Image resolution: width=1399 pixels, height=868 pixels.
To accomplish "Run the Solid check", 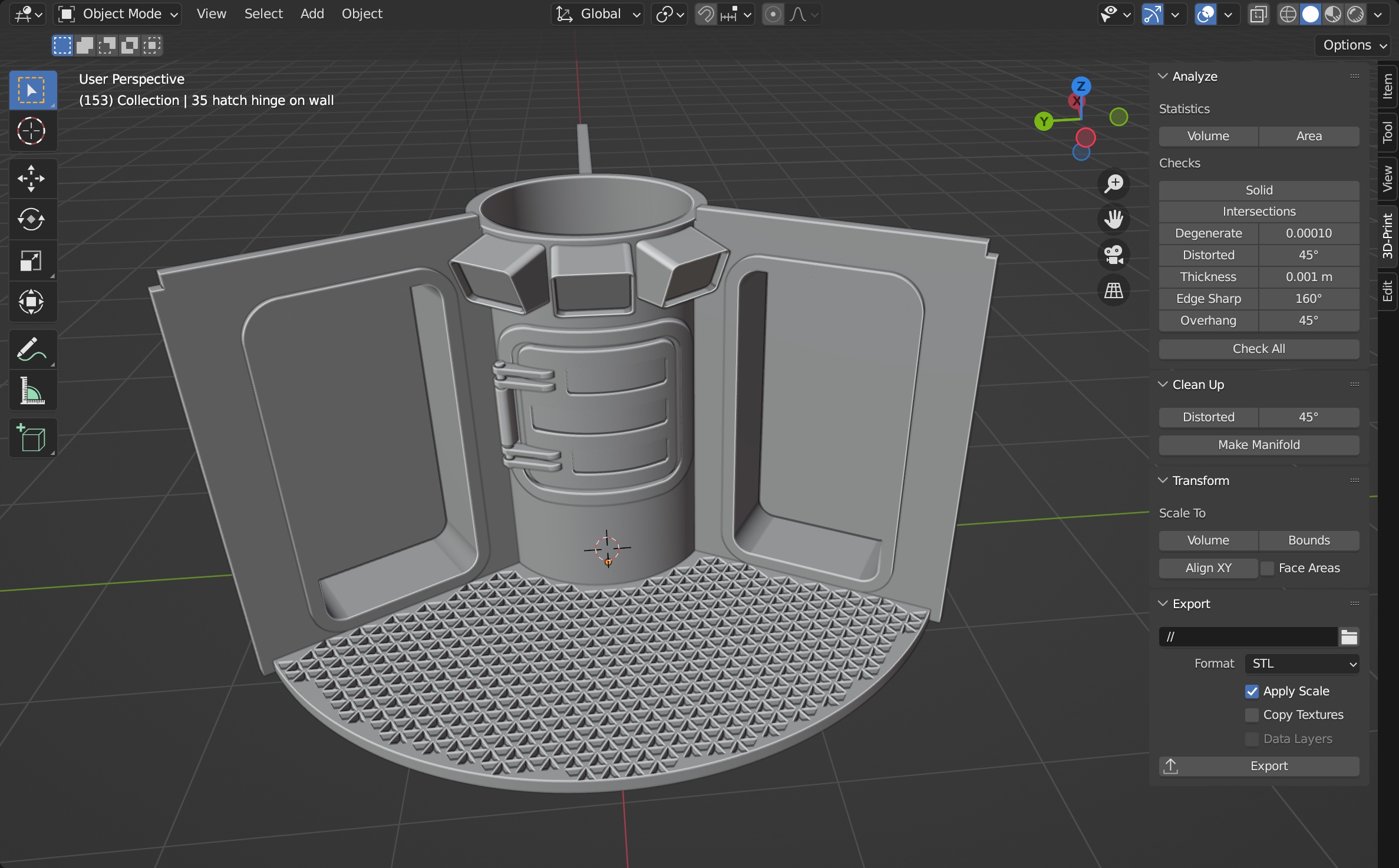I will (x=1259, y=190).
